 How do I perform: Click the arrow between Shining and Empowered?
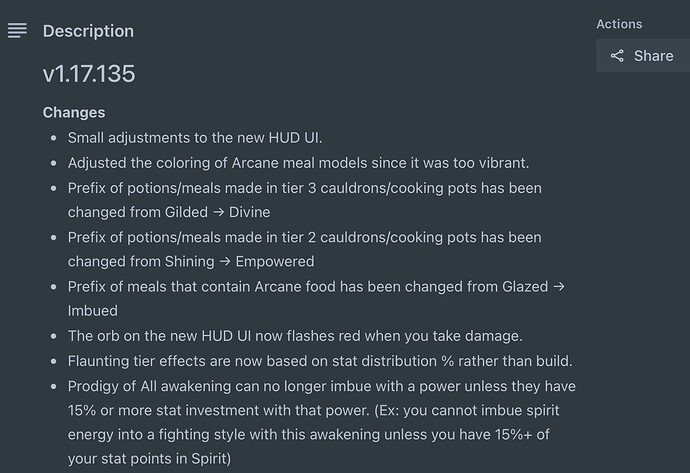coord(225,262)
